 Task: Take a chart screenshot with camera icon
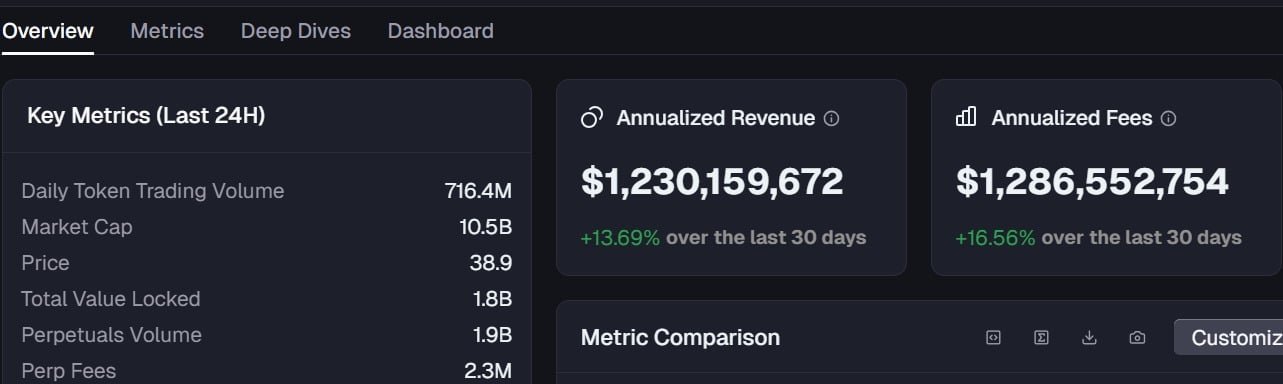coord(1137,338)
